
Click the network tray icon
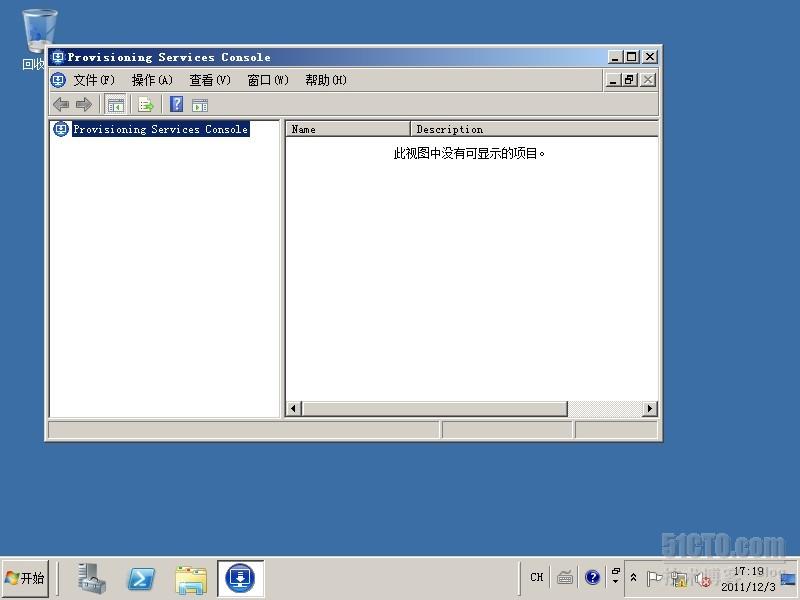pyautogui.click(x=679, y=579)
